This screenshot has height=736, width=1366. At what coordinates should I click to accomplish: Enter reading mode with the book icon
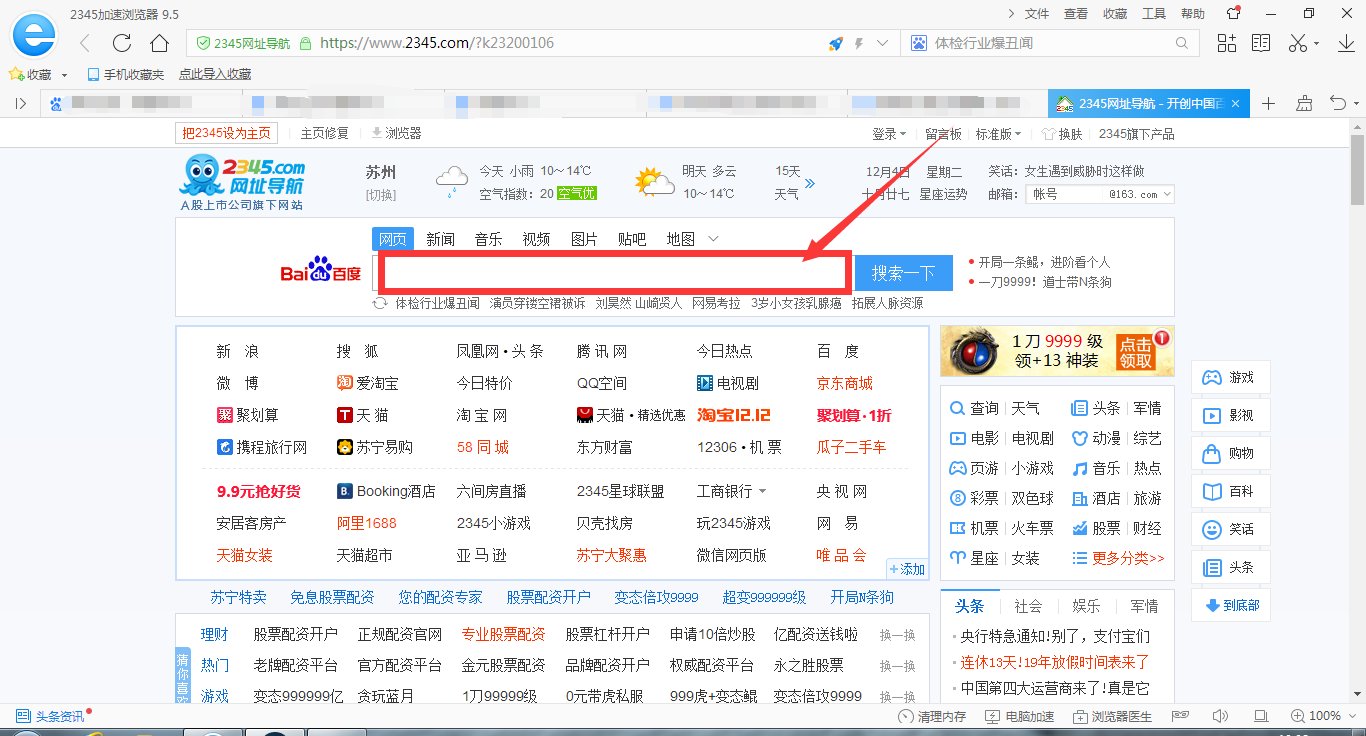[x=1259, y=42]
